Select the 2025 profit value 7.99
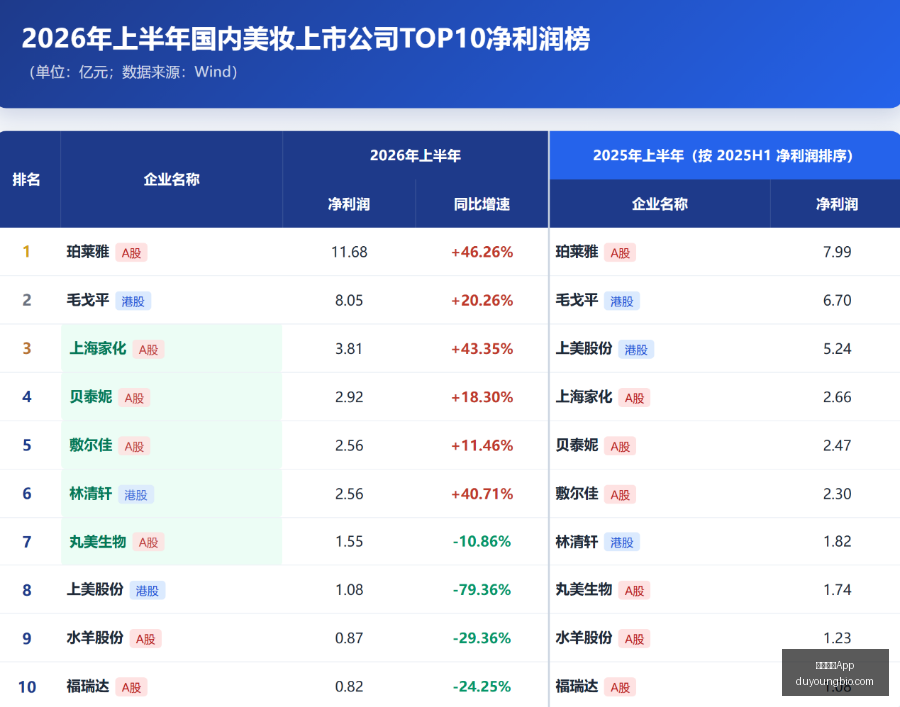 [x=837, y=252]
